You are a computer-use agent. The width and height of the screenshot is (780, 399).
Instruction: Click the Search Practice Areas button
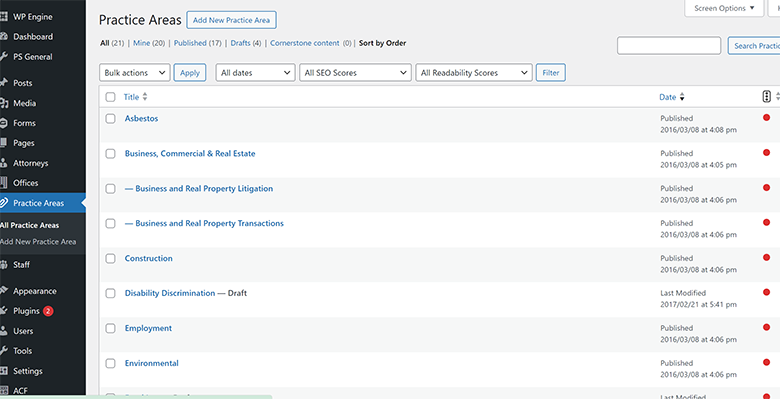point(754,46)
